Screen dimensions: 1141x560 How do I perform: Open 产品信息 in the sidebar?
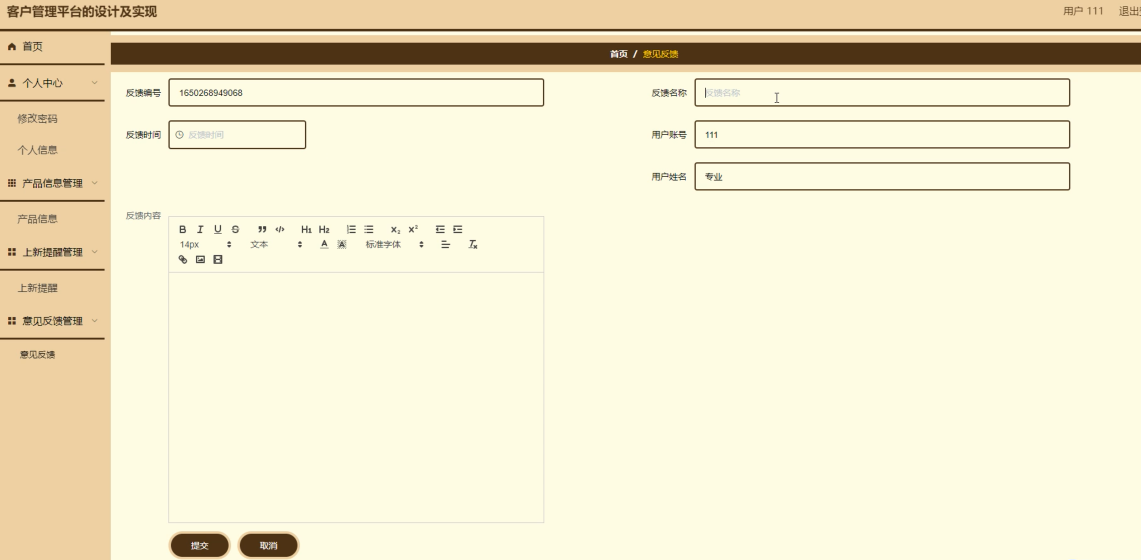point(37,219)
